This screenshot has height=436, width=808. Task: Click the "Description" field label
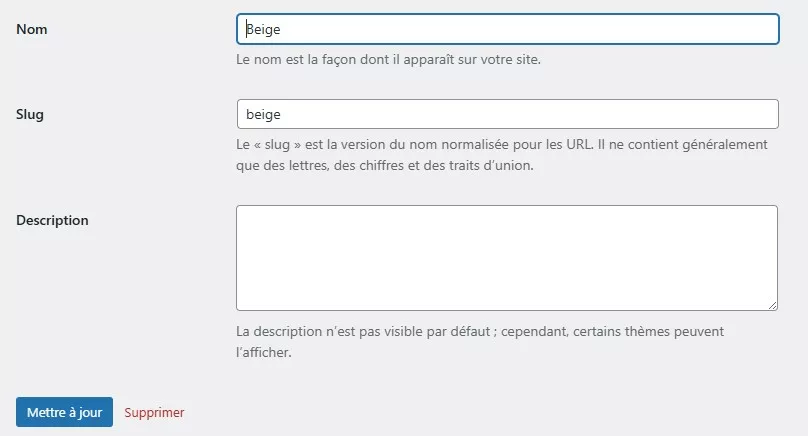[x=52, y=220]
